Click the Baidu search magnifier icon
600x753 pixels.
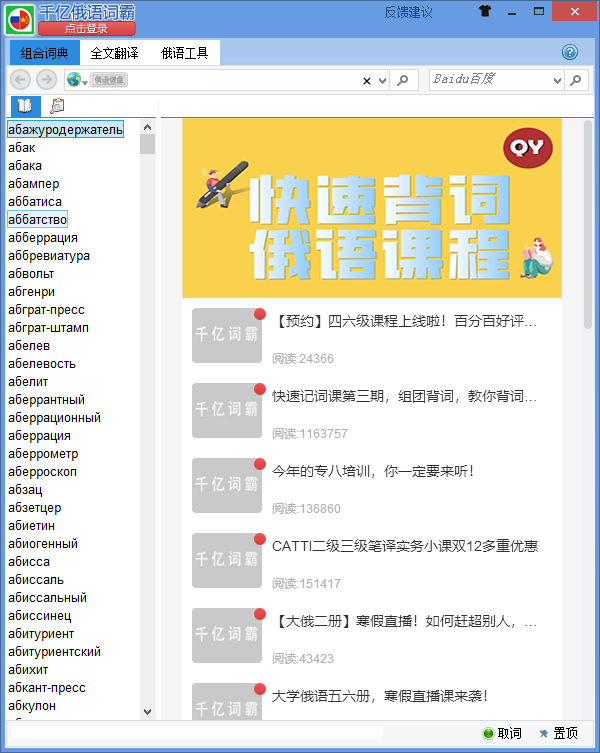point(576,80)
